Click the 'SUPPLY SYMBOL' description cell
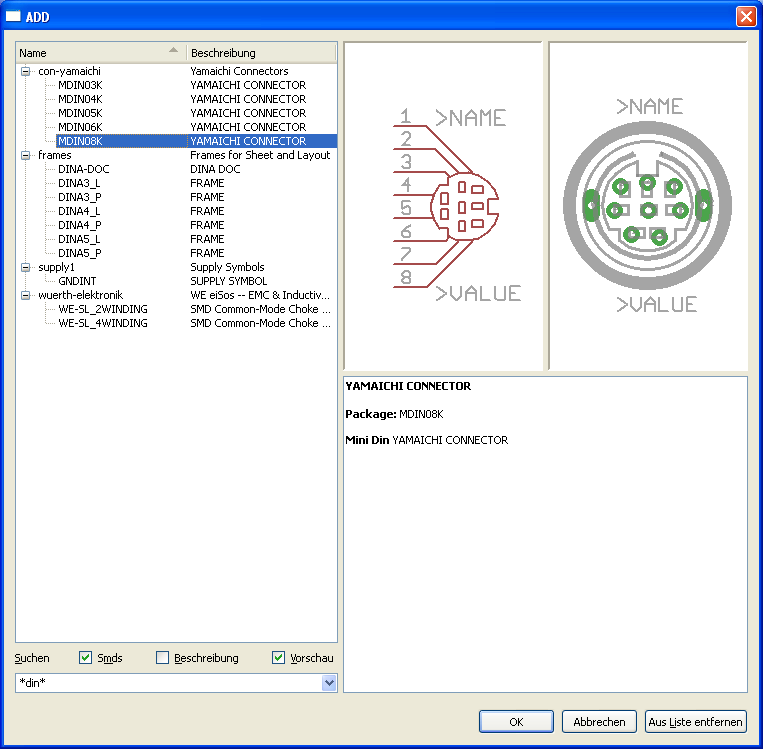 pos(229,281)
